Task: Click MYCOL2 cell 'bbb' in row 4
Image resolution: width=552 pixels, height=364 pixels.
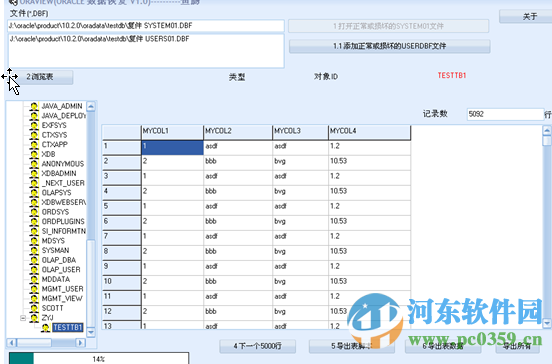Action: click(x=238, y=193)
